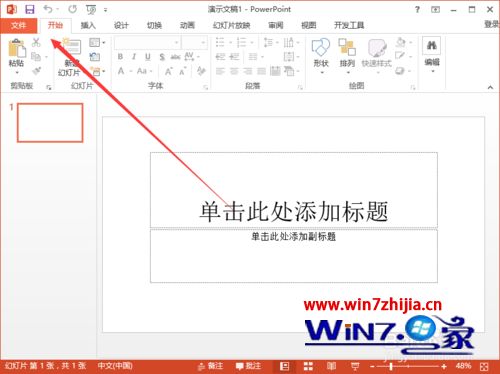Click the Paste (粘贴) clipboard icon
Screen dimensions: 500x374
[17, 49]
